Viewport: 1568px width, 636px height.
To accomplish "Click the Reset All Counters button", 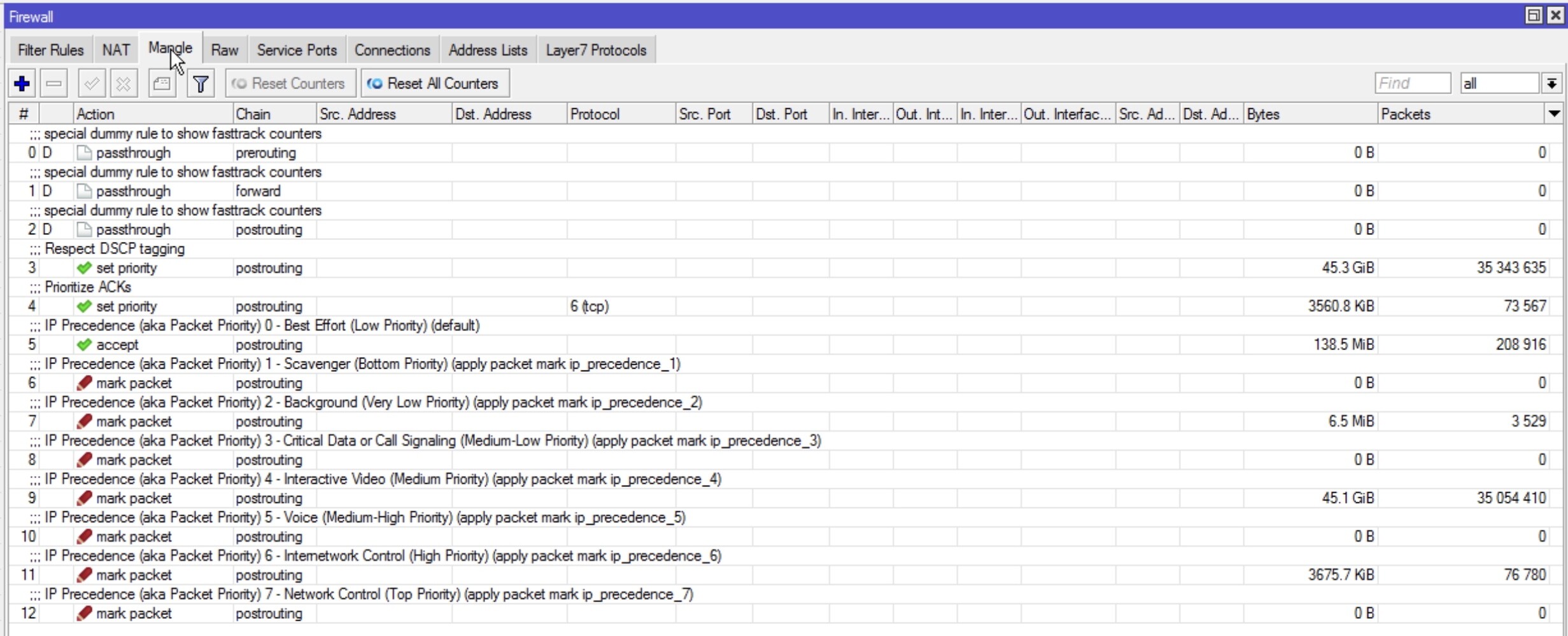I will pyautogui.click(x=435, y=83).
